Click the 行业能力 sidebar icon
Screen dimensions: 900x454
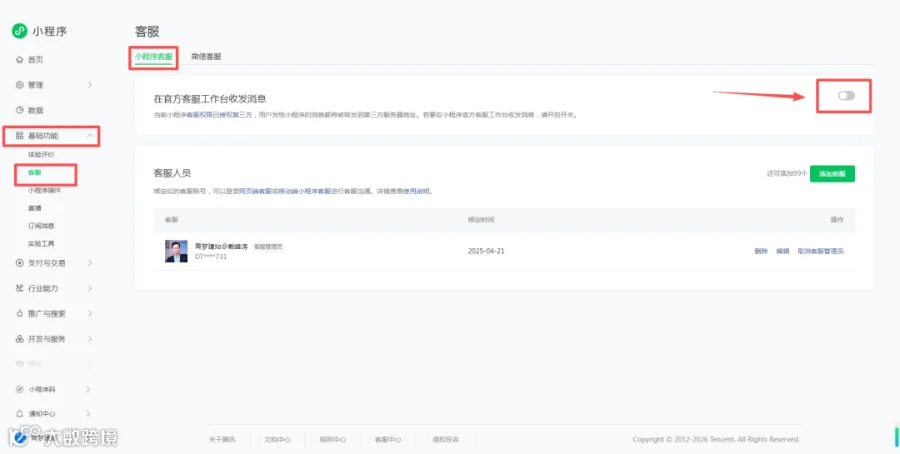(x=20, y=288)
